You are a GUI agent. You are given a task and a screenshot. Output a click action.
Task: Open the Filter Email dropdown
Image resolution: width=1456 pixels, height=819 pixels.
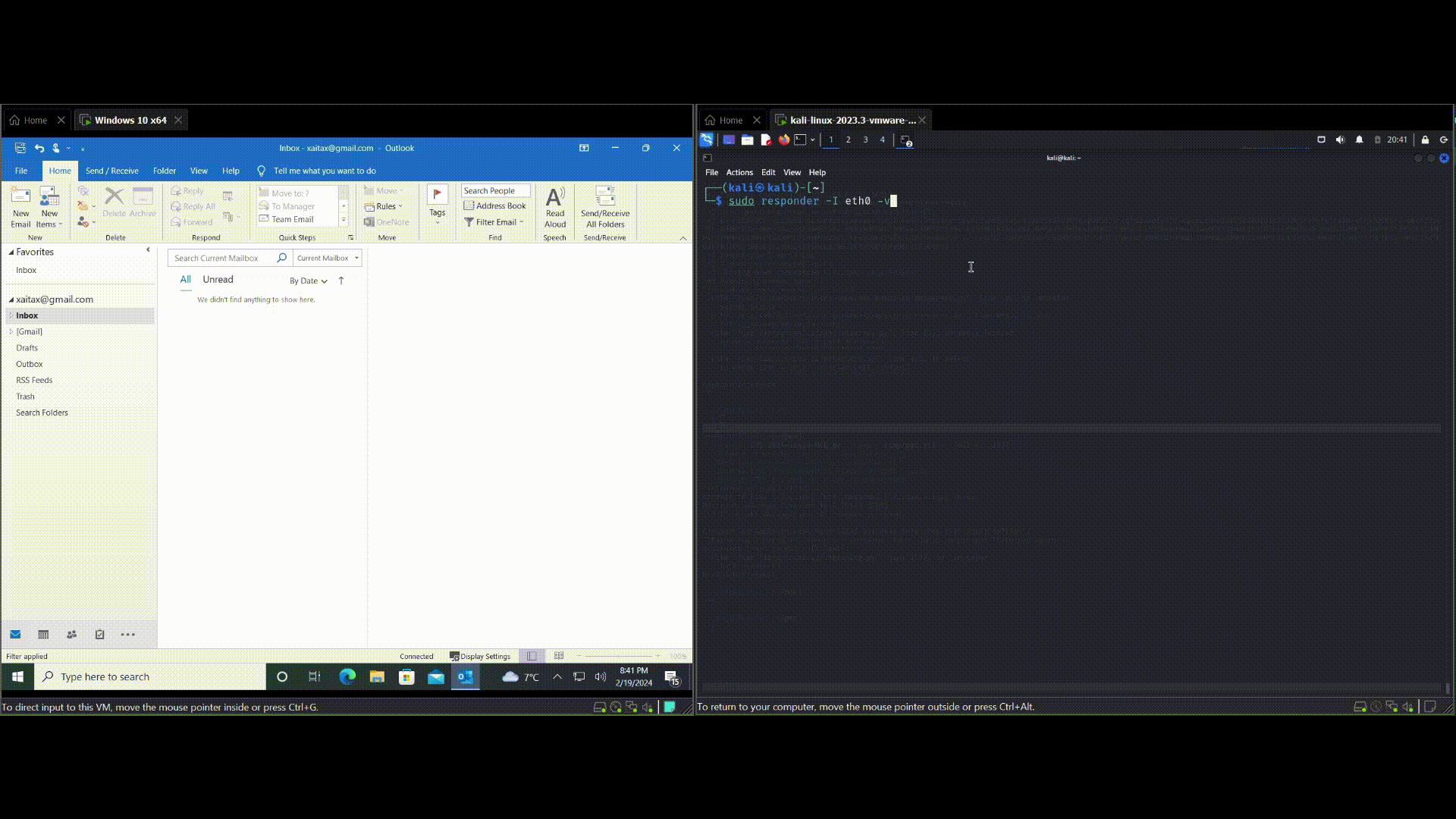pyautogui.click(x=494, y=222)
